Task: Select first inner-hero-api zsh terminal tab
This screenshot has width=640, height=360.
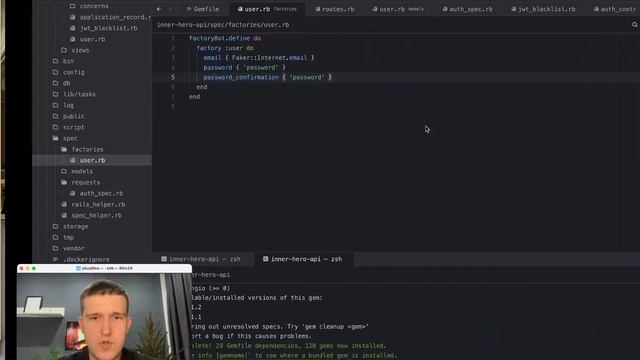Action: pyautogui.click(x=201, y=259)
